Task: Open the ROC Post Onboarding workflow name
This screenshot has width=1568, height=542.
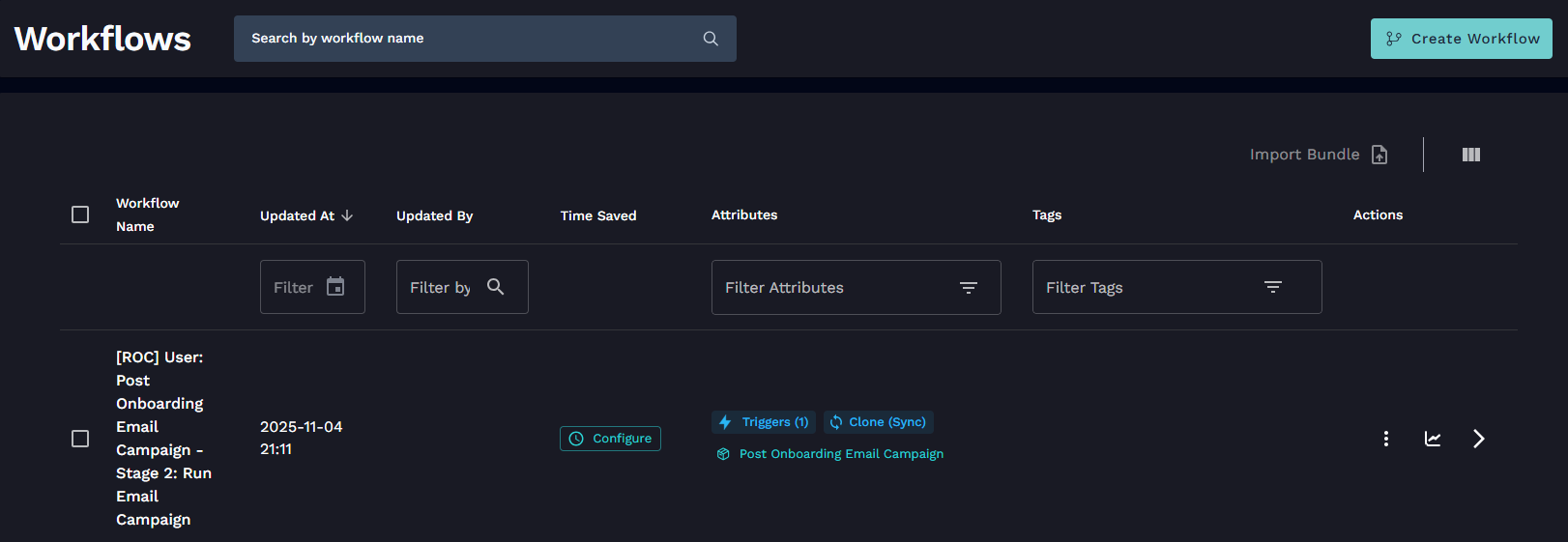Action: click(160, 438)
